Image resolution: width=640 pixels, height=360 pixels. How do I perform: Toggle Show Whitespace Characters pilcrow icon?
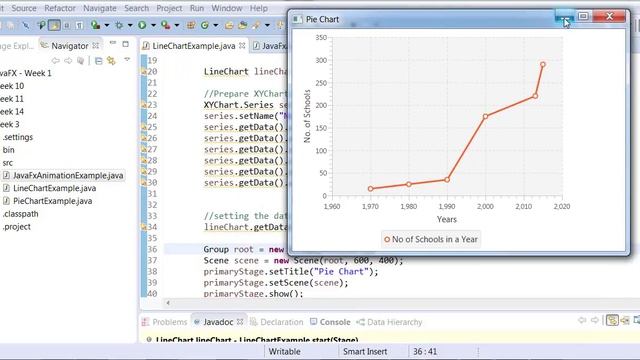[79, 25]
